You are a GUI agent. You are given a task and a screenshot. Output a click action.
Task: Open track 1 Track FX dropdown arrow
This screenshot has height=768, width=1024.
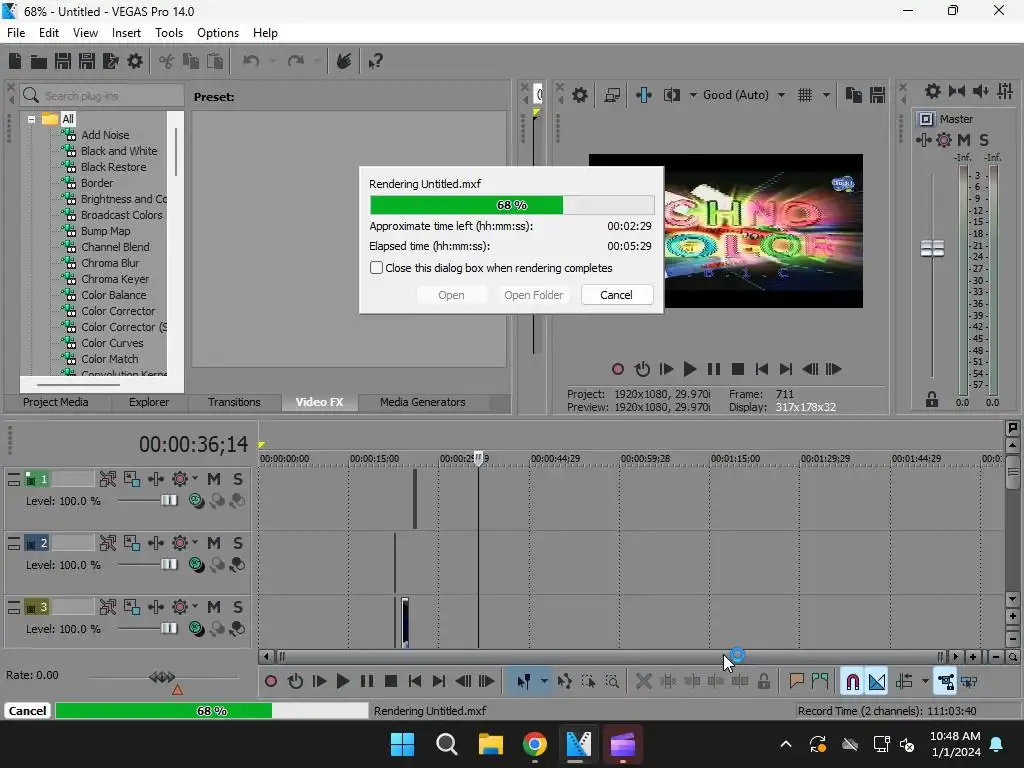click(x=195, y=479)
